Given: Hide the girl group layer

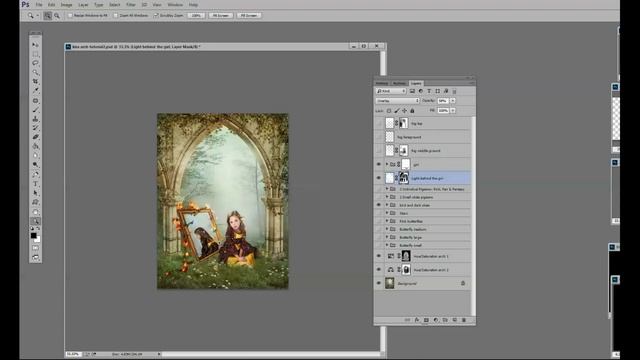Looking at the screenshot, I should coord(378,164).
